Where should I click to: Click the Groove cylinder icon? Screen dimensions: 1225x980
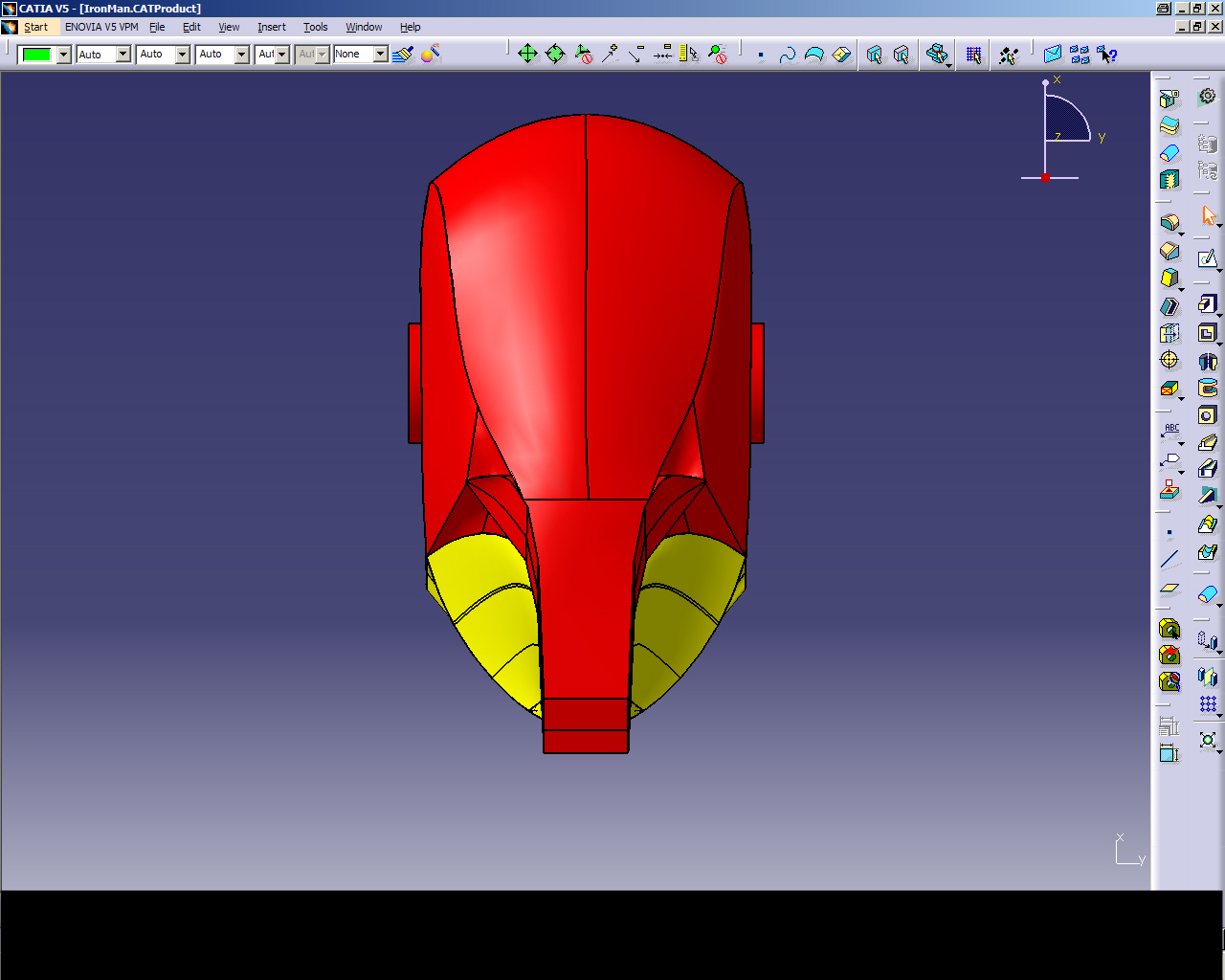click(x=1208, y=388)
